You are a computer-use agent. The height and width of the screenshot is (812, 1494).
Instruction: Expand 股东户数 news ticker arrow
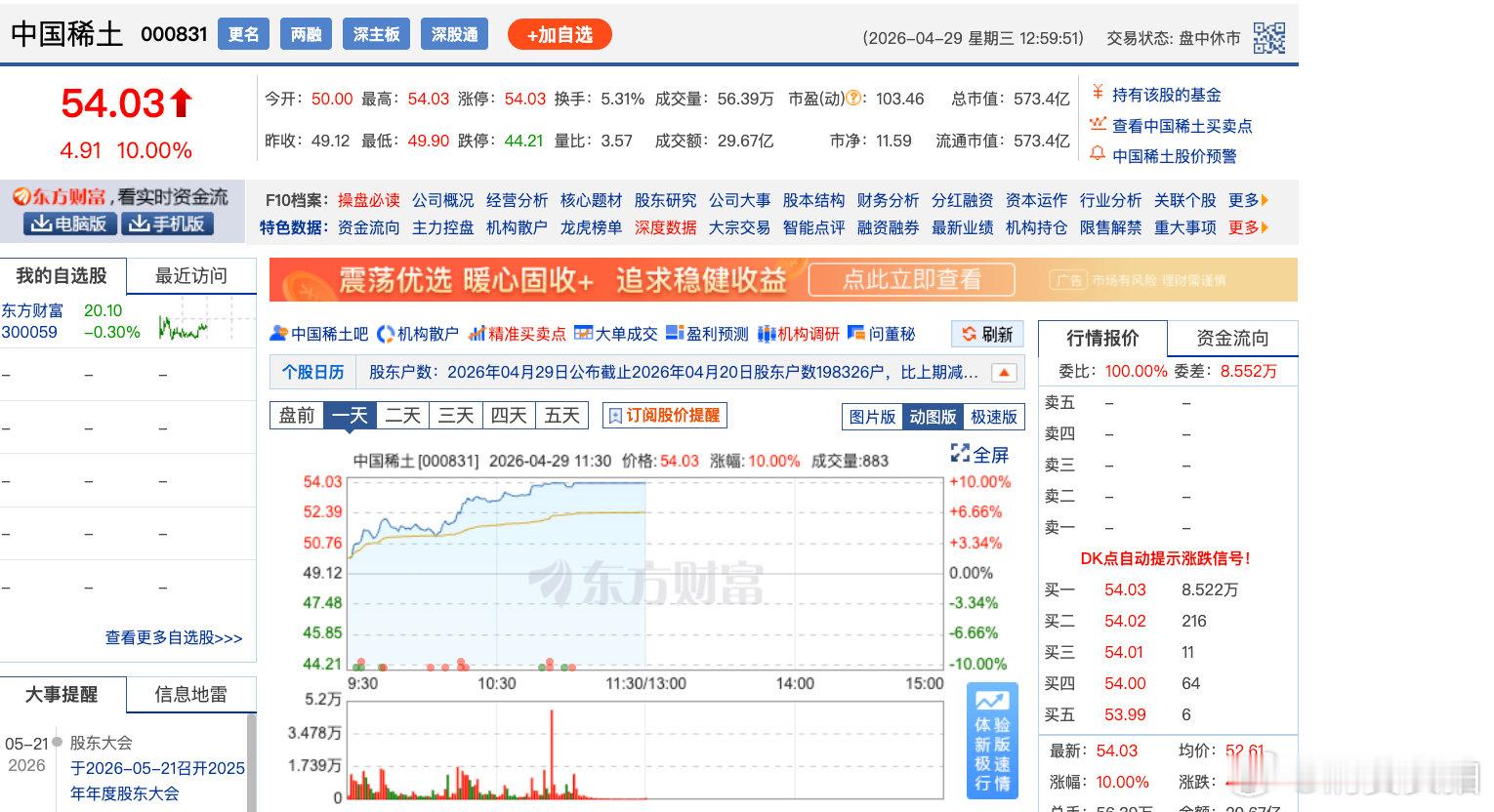1004,372
